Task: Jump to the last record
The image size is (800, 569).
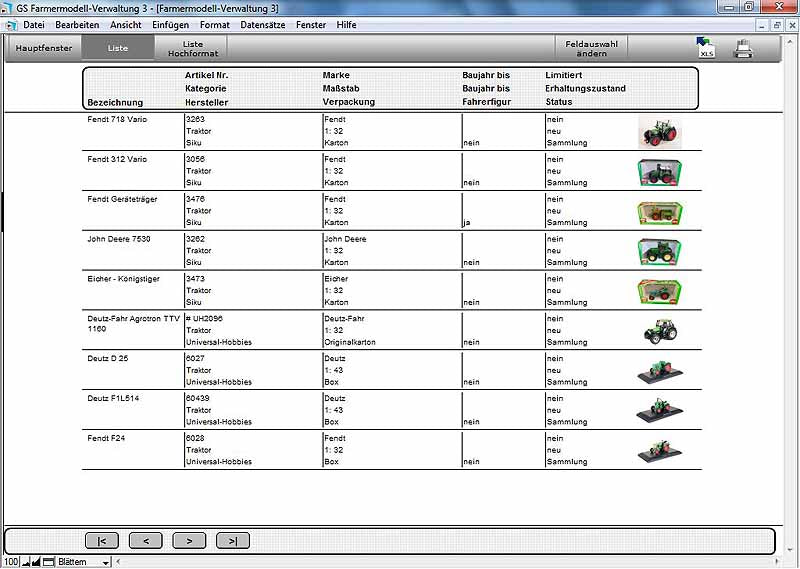Action: (233, 541)
